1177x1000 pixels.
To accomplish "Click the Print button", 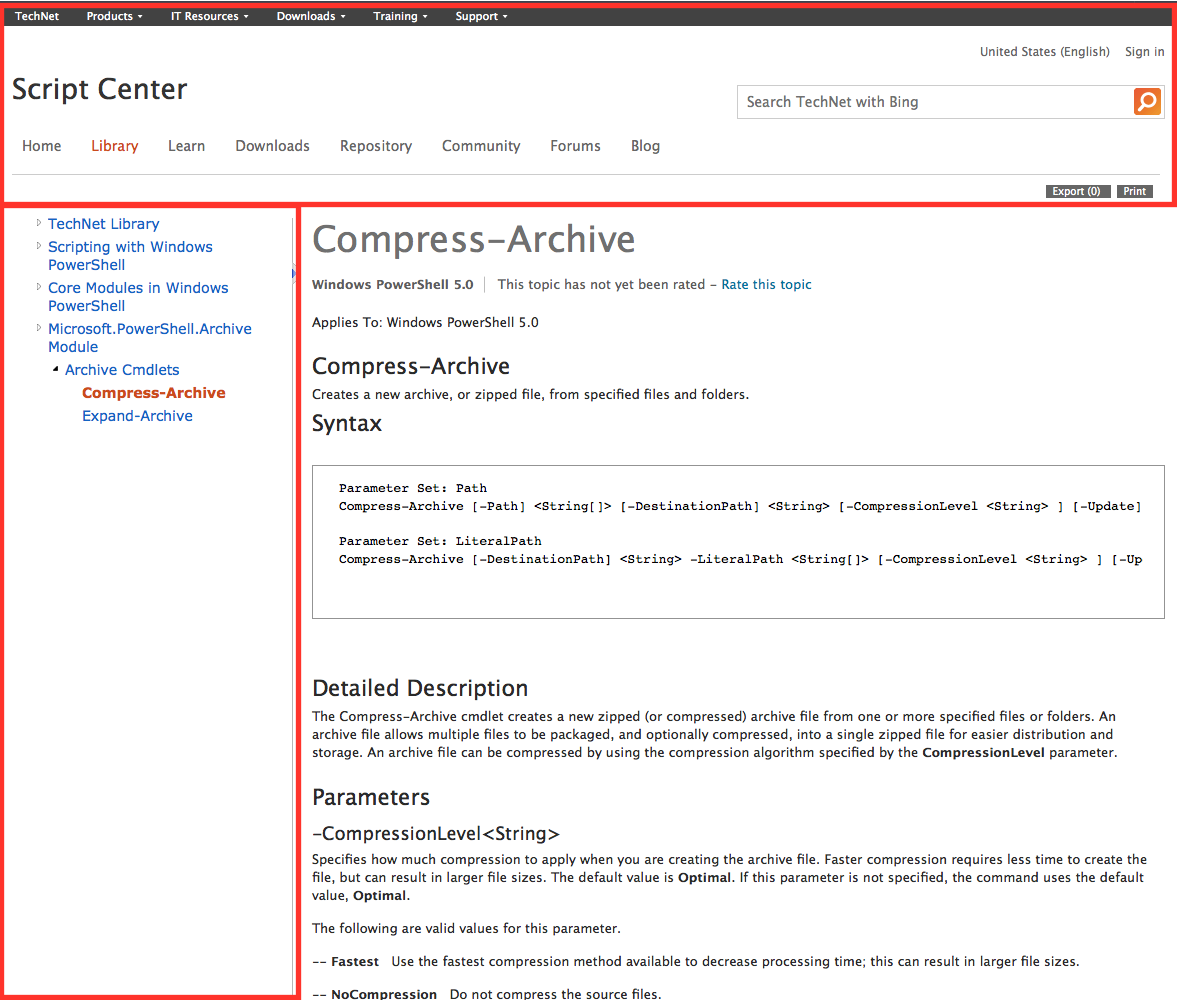I will [x=1134, y=191].
